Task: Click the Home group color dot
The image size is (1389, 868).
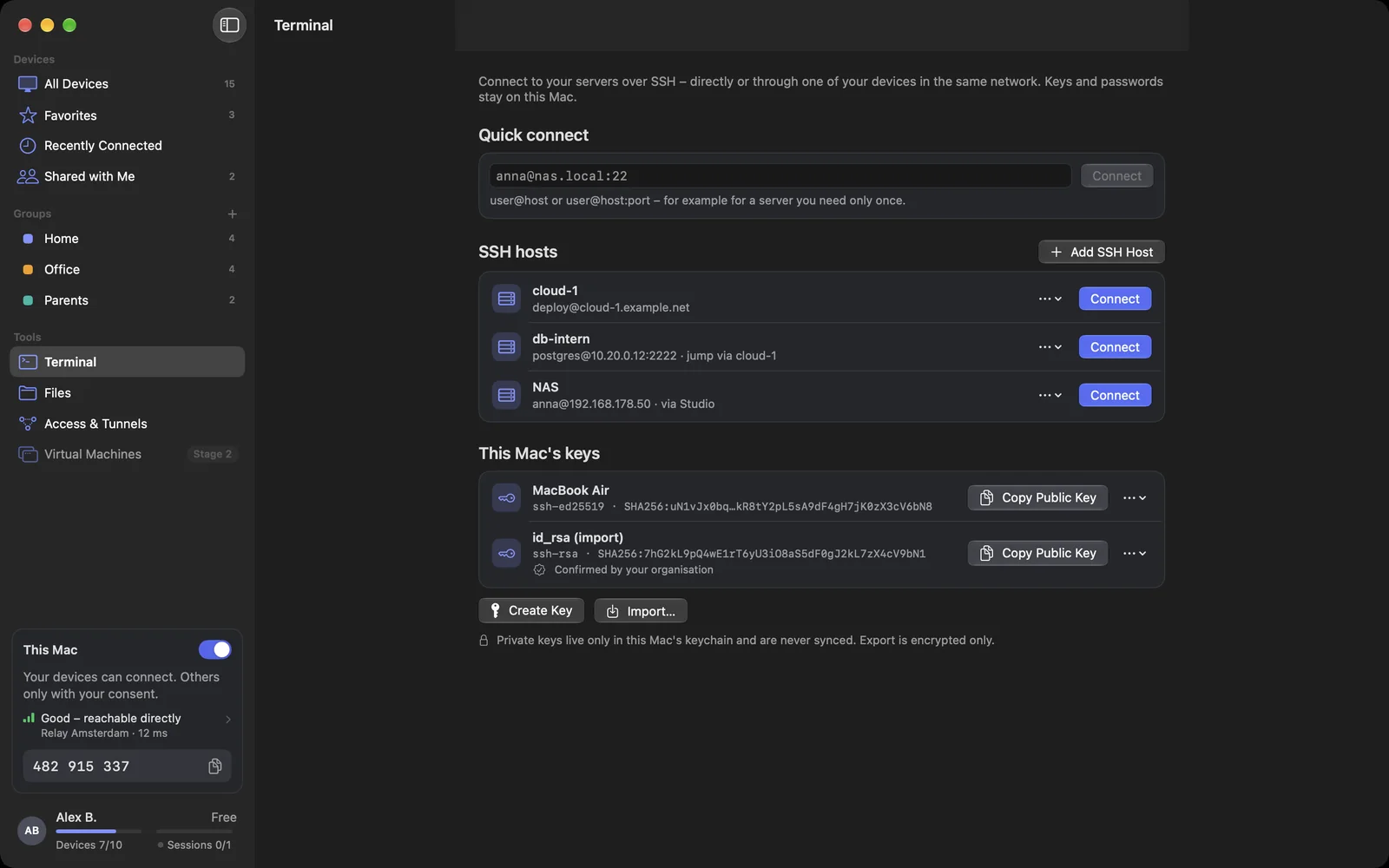Action: [28, 239]
